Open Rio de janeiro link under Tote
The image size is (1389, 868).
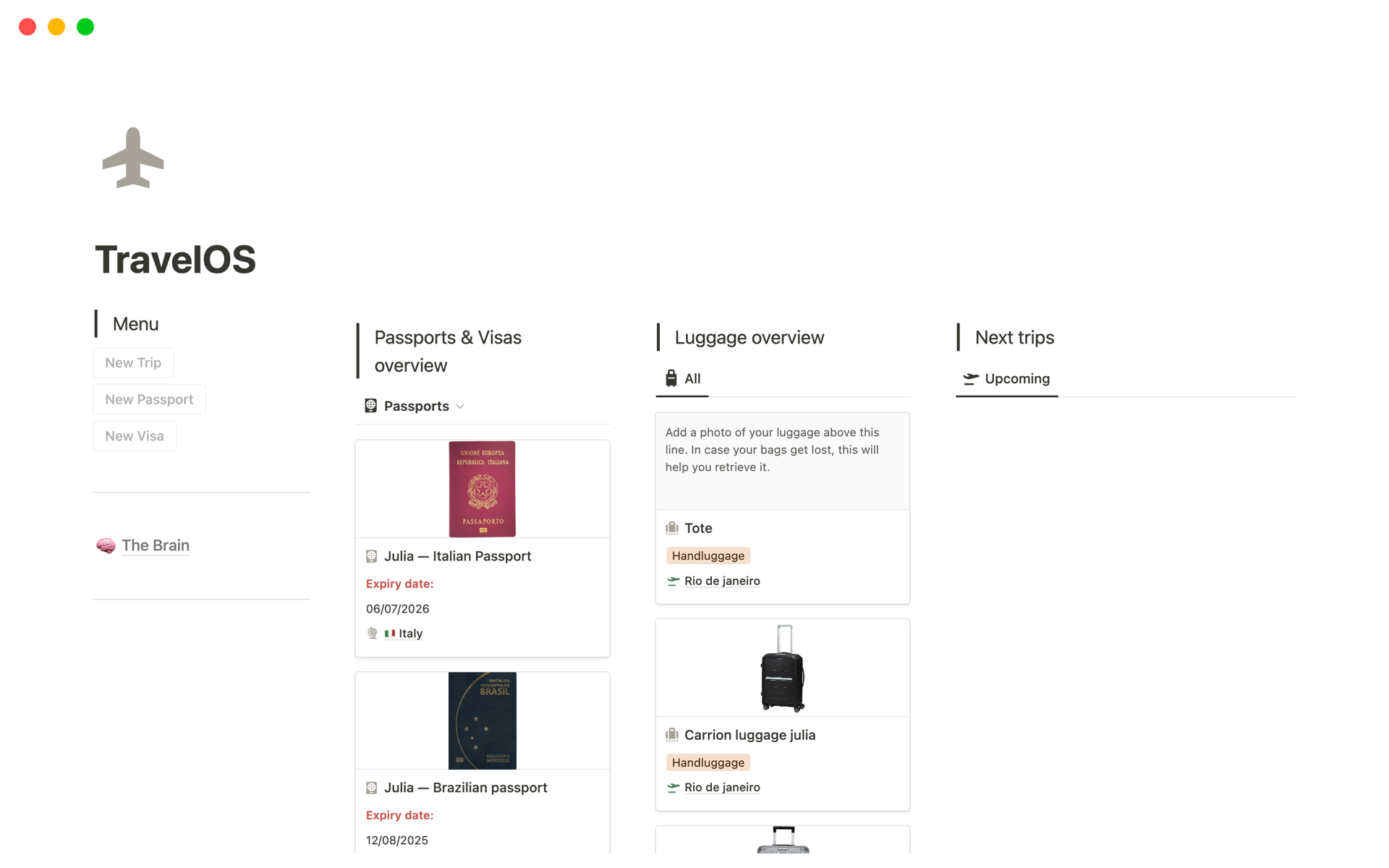721,581
